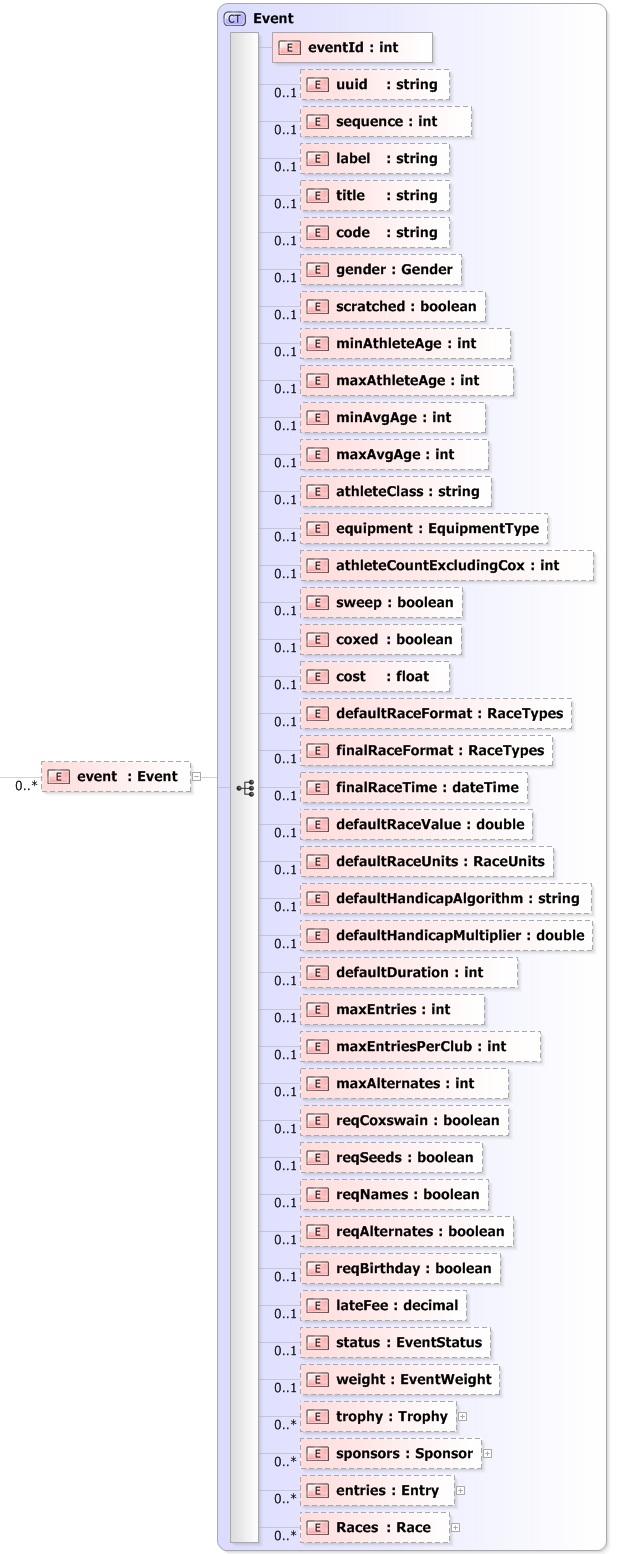Click the E icon of minAvgAge

317,417
